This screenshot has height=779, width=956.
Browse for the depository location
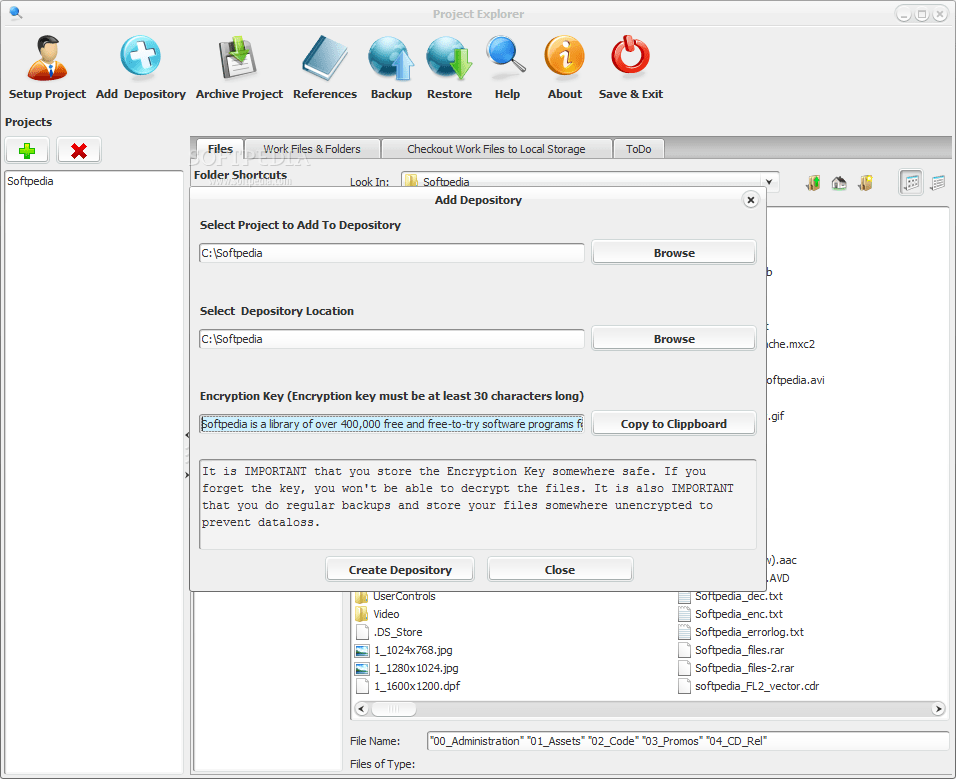(x=674, y=339)
